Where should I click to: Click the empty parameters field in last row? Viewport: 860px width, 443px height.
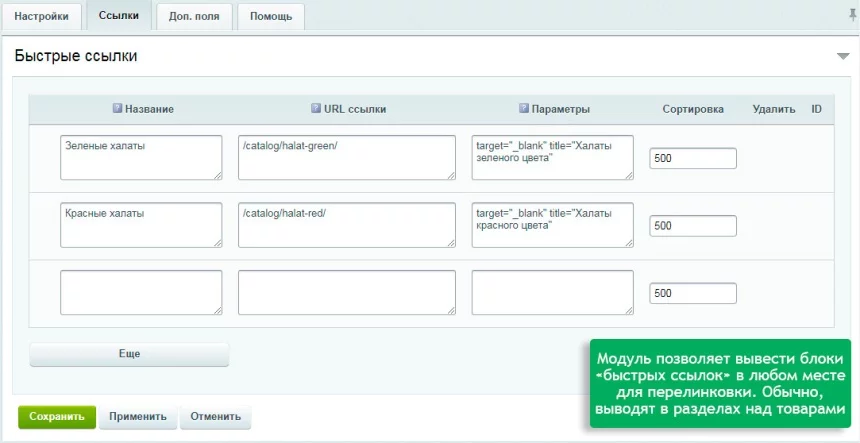tap(552, 292)
